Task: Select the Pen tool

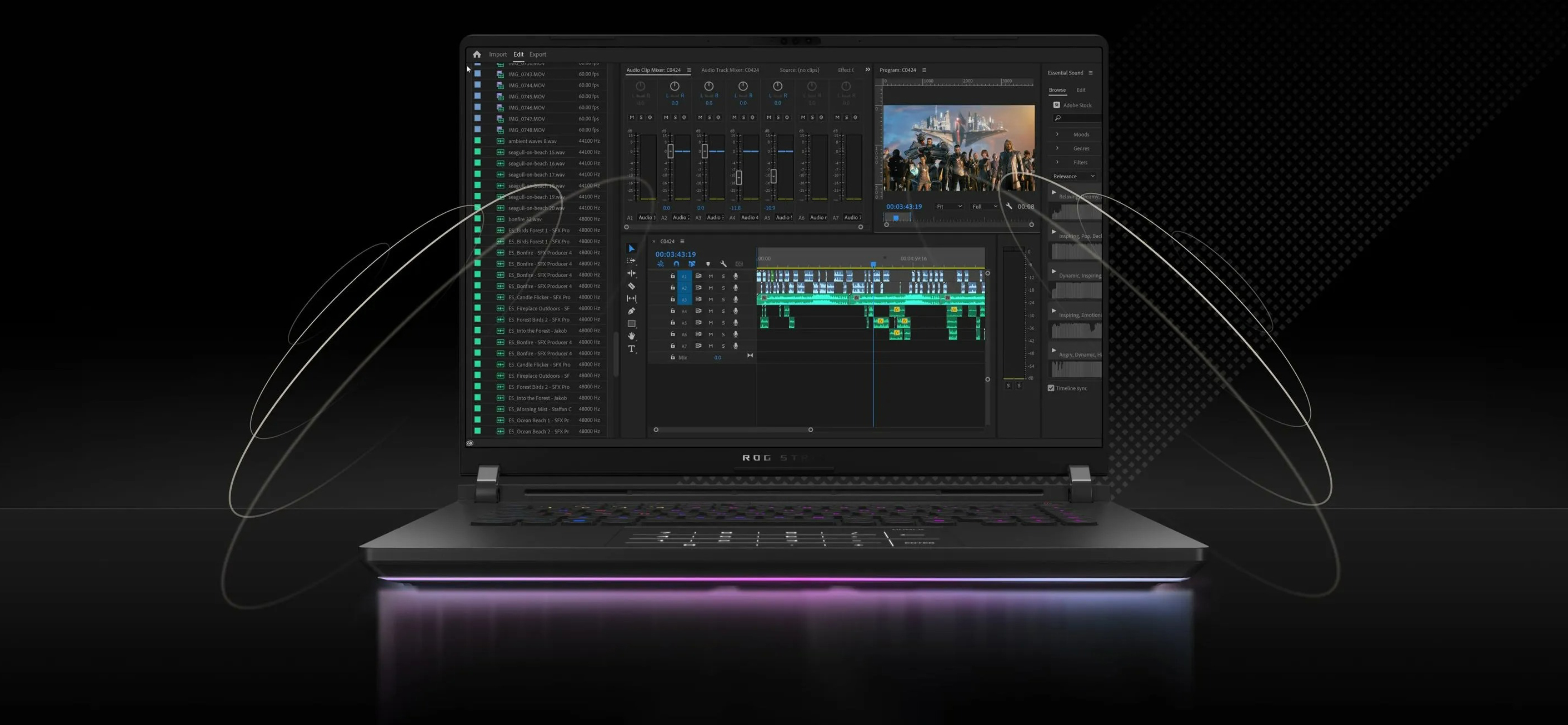Action: [x=631, y=311]
